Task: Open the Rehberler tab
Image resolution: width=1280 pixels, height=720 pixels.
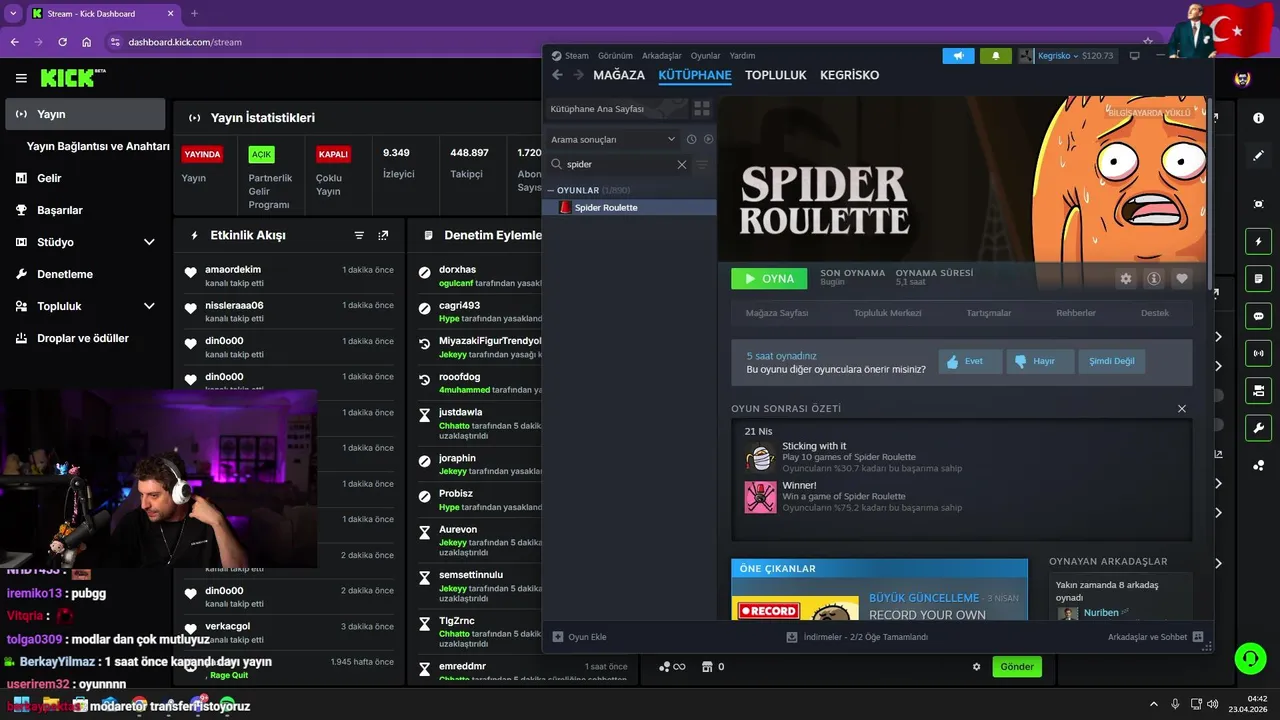Action: pos(1076,313)
